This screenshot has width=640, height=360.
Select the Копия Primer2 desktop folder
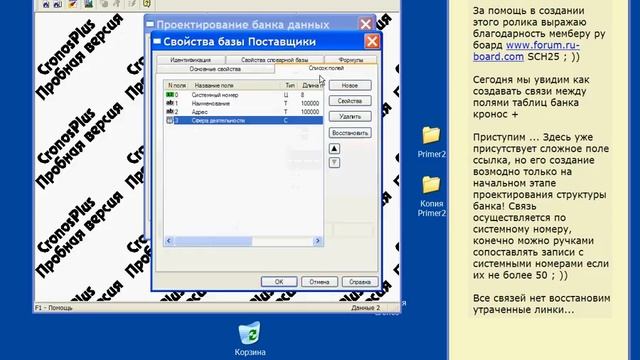[431, 196]
